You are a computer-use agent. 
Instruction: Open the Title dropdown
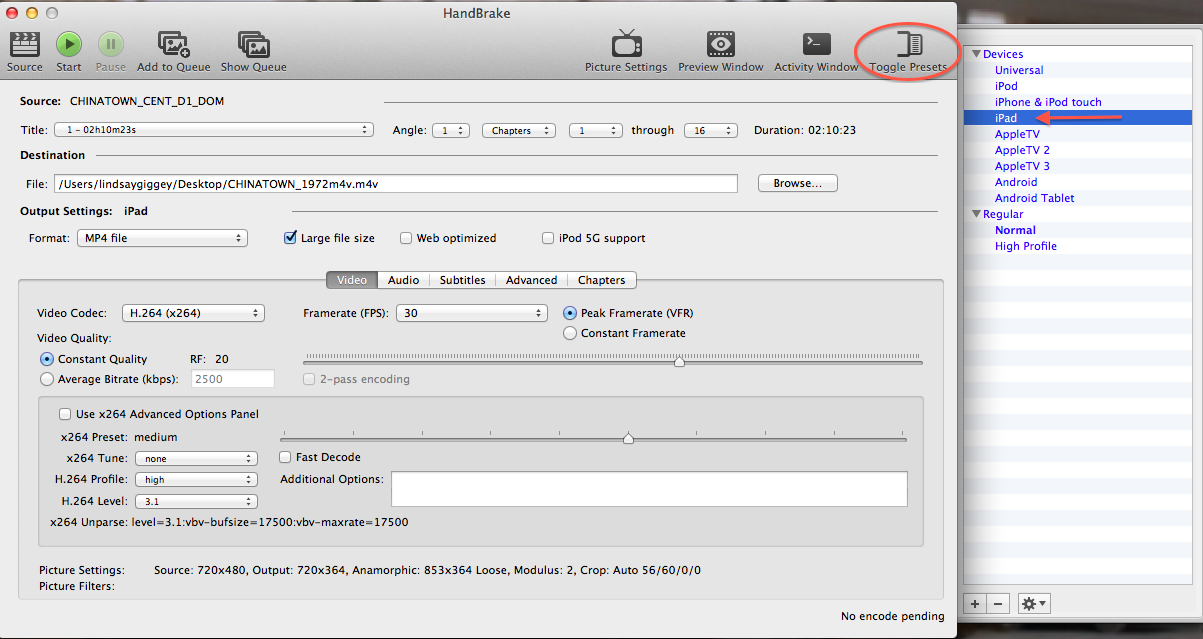point(215,130)
